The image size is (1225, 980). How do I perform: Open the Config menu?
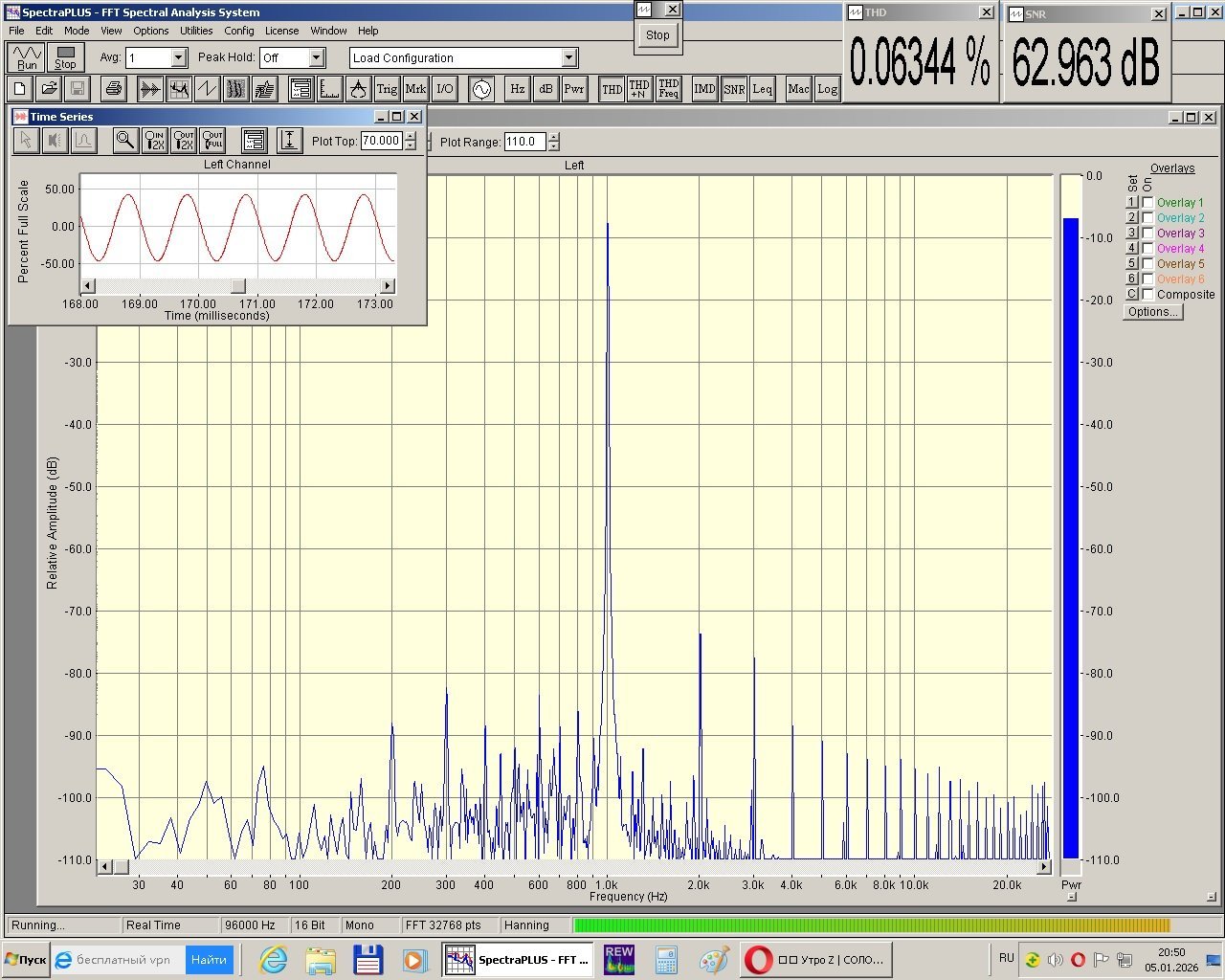click(x=239, y=31)
